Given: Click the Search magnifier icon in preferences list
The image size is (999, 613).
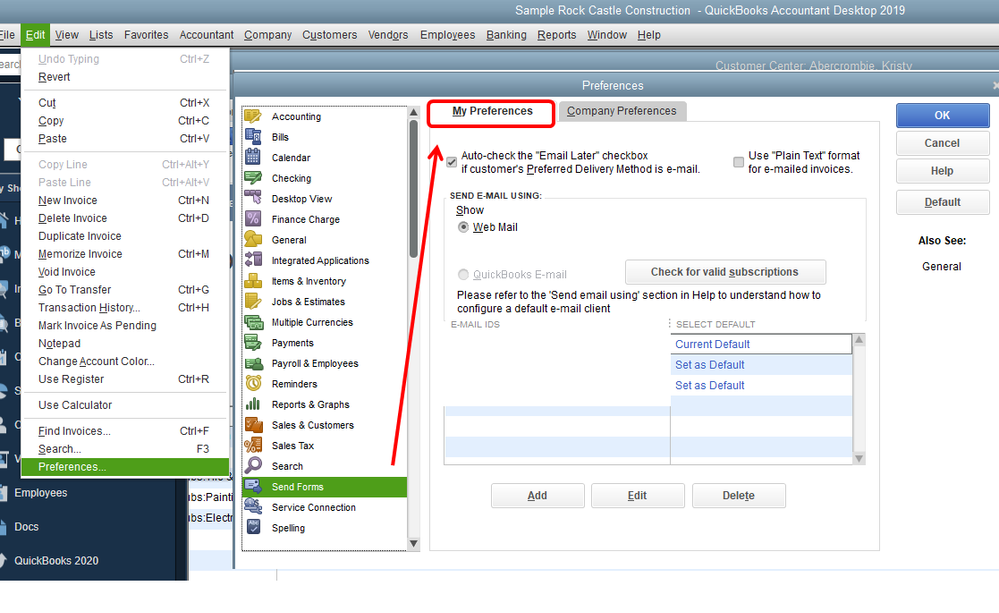Looking at the screenshot, I should 253,465.
